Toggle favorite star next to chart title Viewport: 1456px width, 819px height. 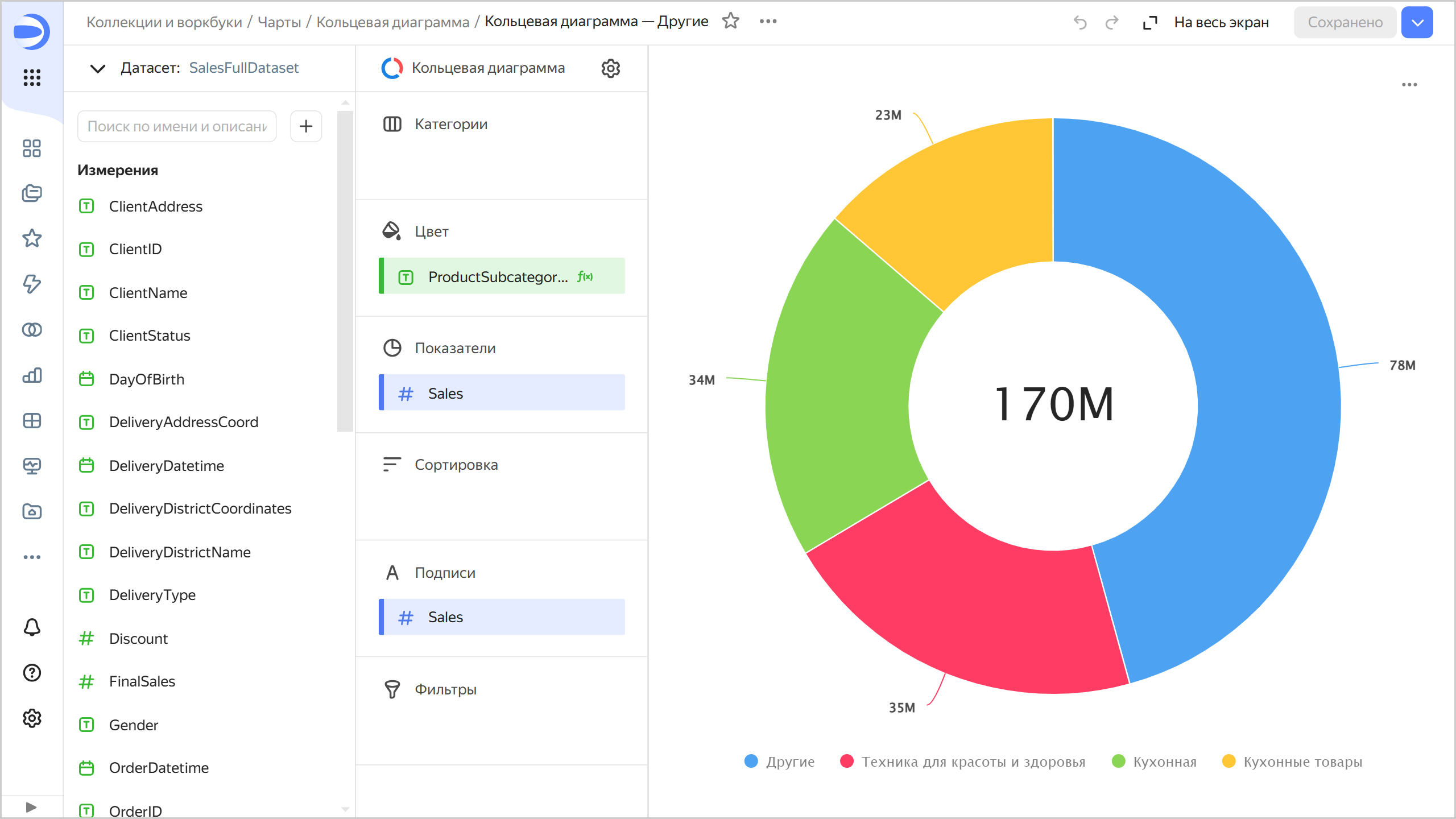click(731, 21)
